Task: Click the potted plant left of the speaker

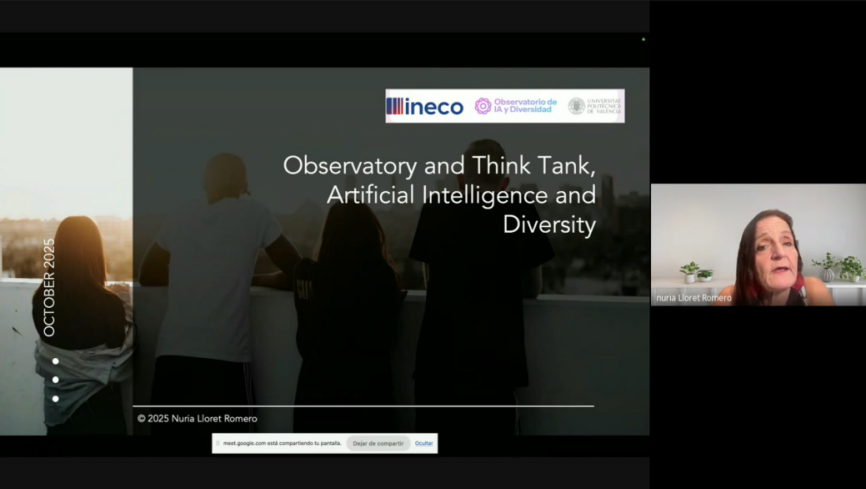Action: click(690, 270)
